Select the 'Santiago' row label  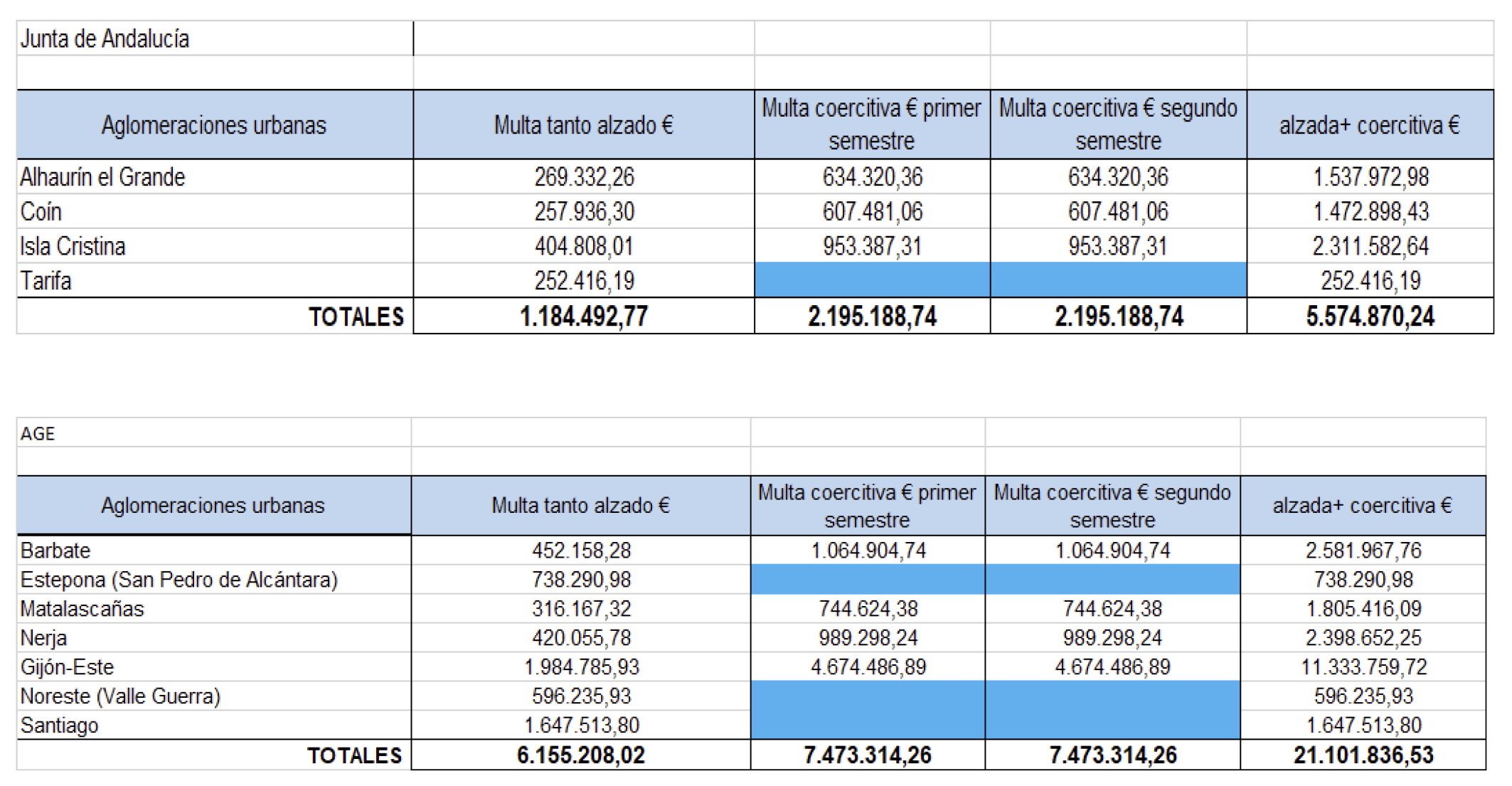tap(214, 726)
